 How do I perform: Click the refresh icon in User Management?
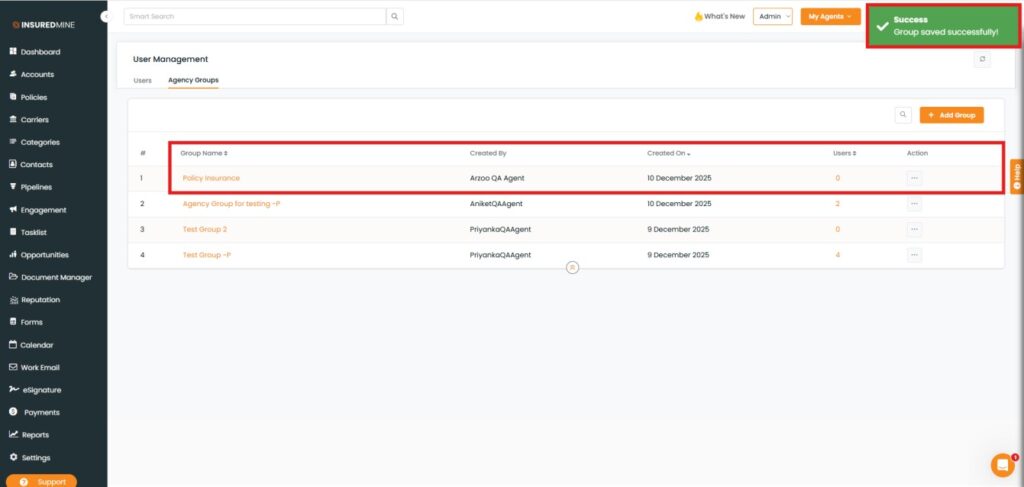982,60
